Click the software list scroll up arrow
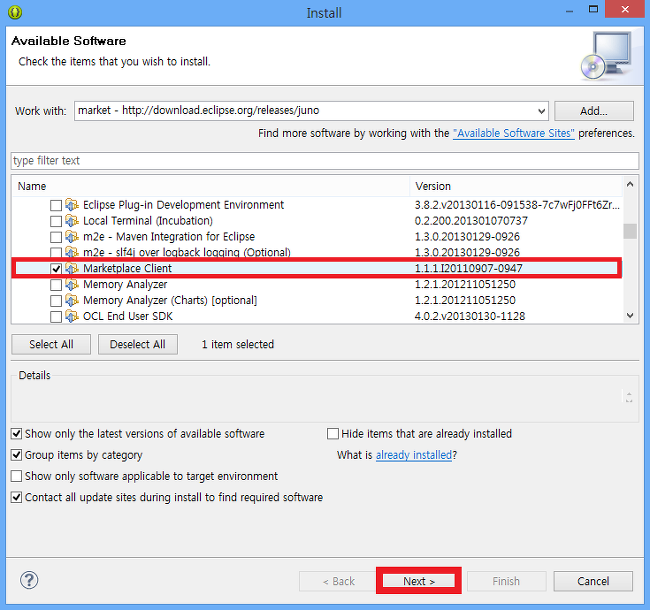The height and width of the screenshot is (610, 650). pos(630,184)
